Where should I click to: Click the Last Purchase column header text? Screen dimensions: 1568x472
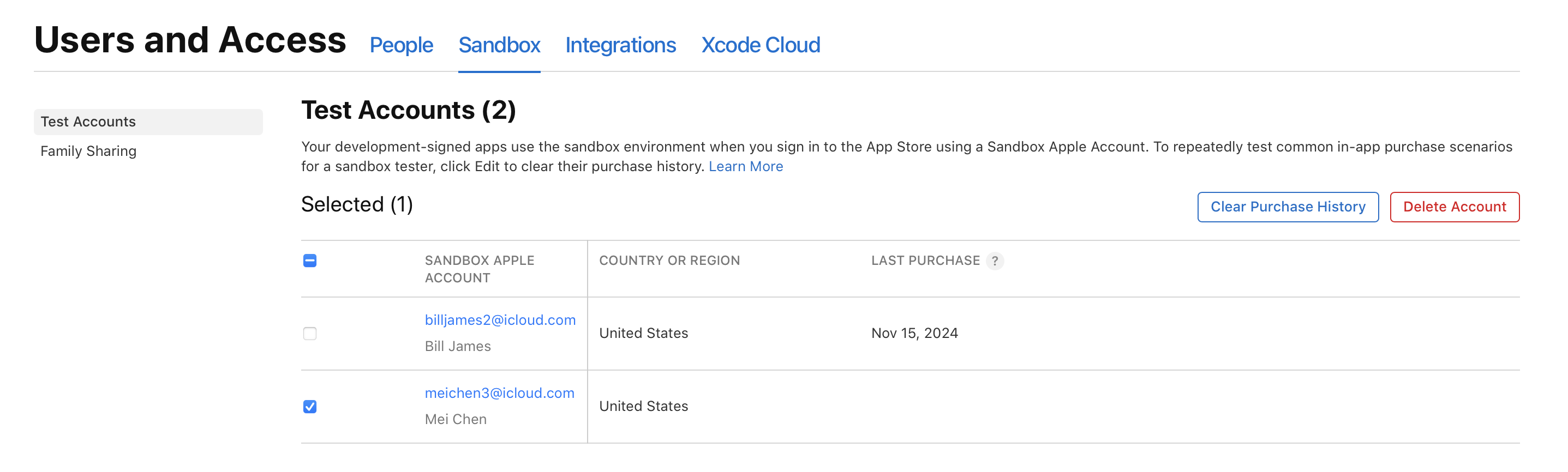[x=925, y=261]
